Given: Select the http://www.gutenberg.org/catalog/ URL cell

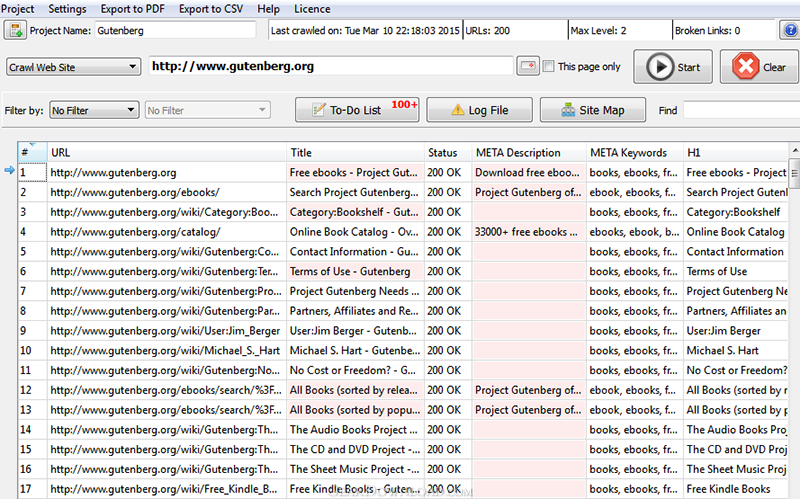Looking at the screenshot, I should click(167, 232).
